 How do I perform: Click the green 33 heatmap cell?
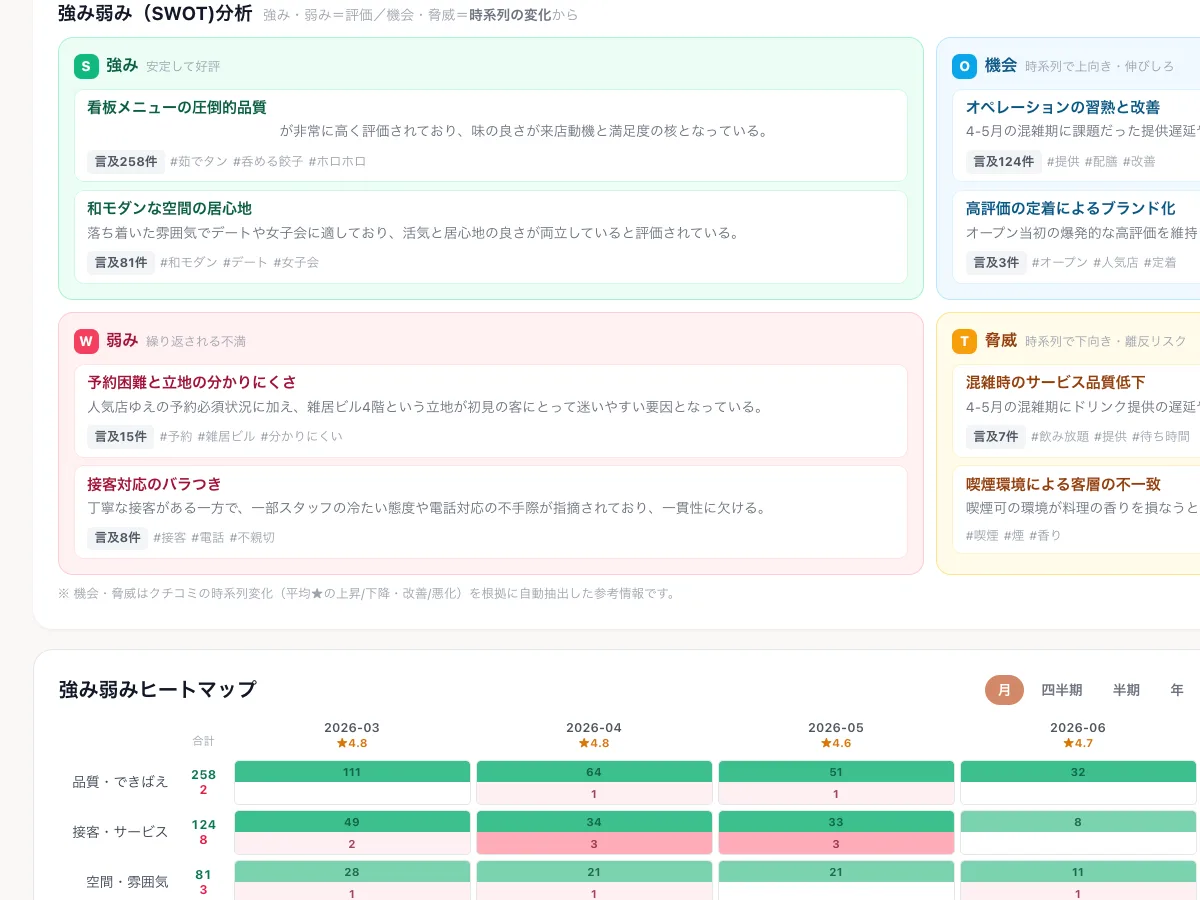pyautogui.click(x=836, y=822)
